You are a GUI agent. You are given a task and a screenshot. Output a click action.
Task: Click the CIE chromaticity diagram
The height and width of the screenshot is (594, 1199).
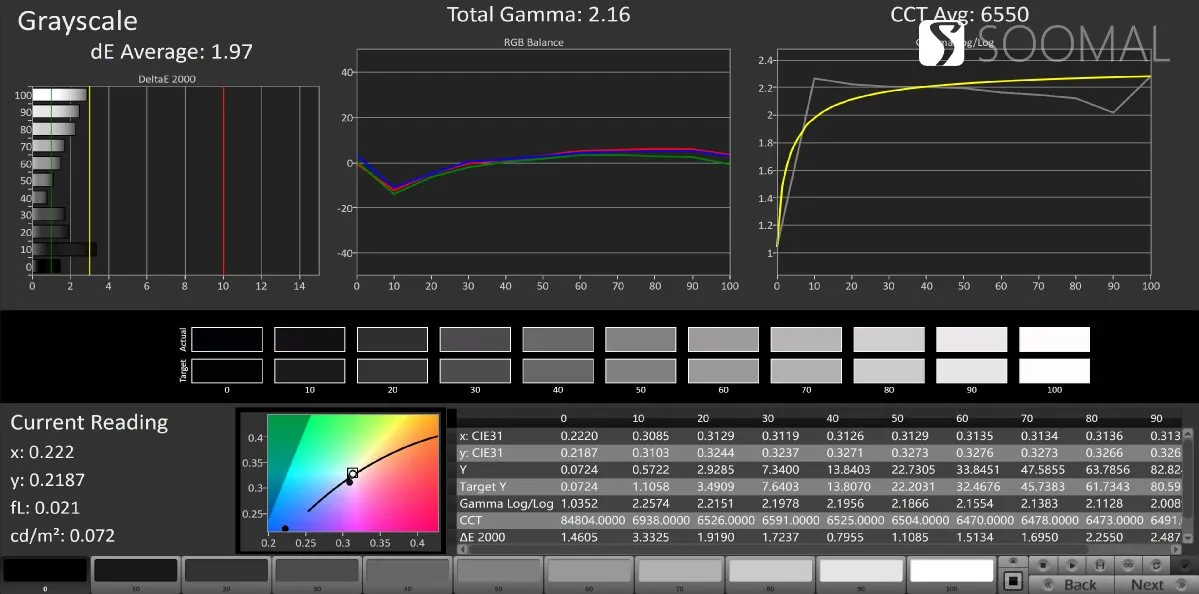pyautogui.click(x=353, y=473)
